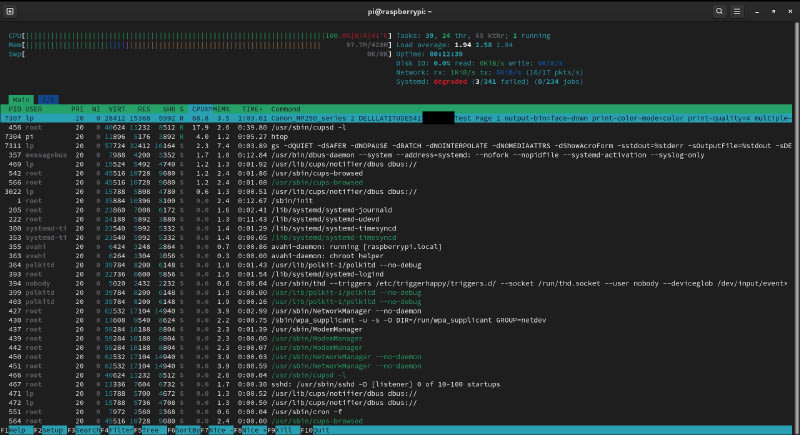800x435 pixels.
Task: Open F6 SortBy menu
Action: point(187,429)
